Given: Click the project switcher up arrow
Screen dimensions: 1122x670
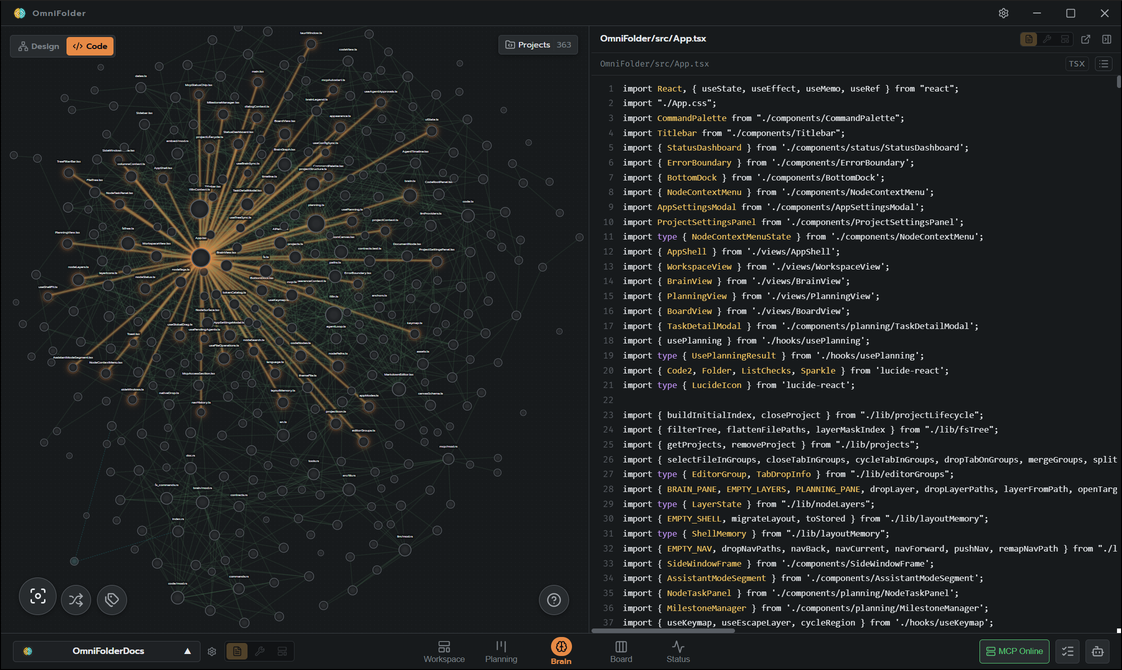Looking at the screenshot, I should pos(187,651).
